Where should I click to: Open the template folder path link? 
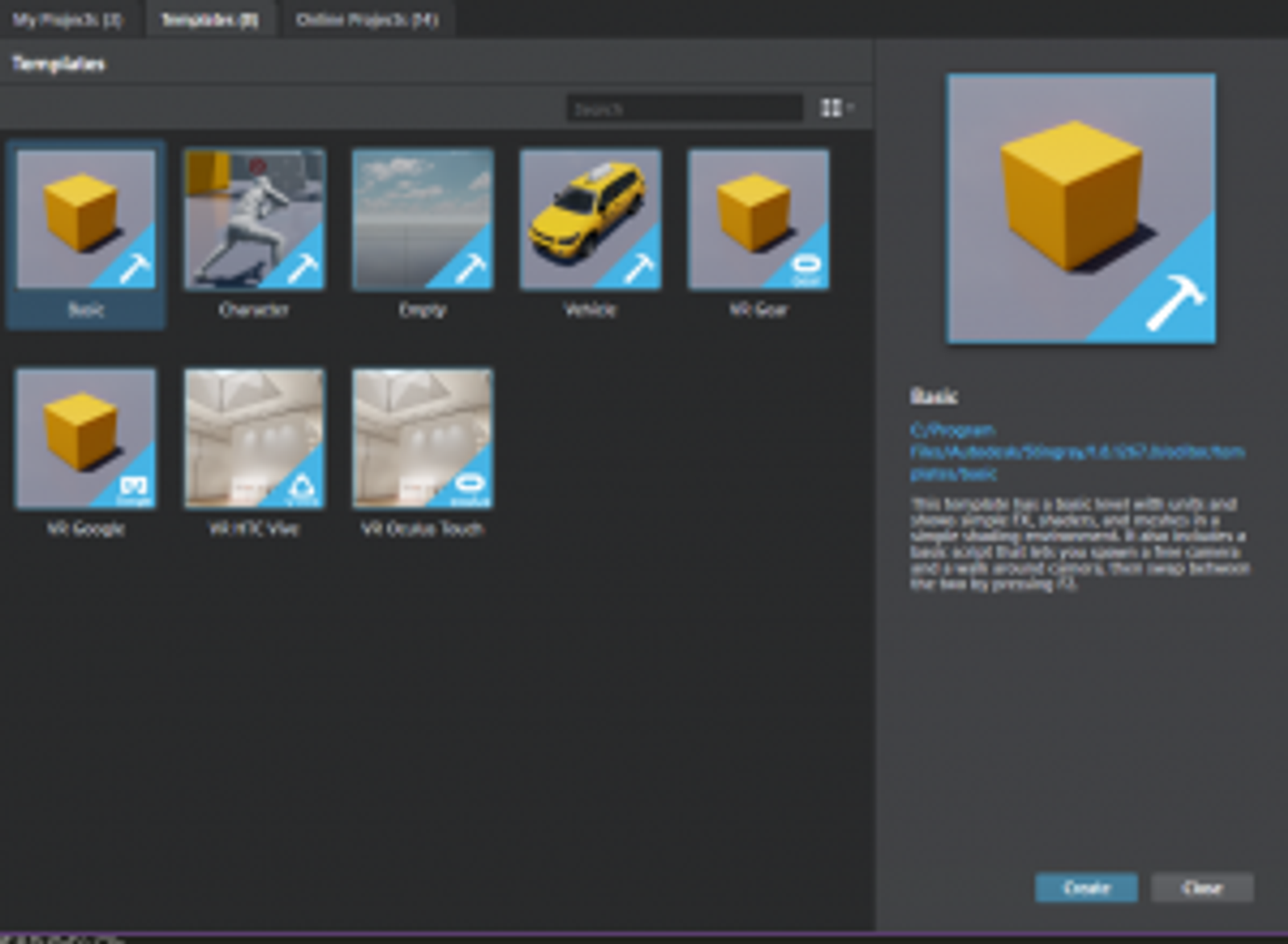click(1077, 451)
